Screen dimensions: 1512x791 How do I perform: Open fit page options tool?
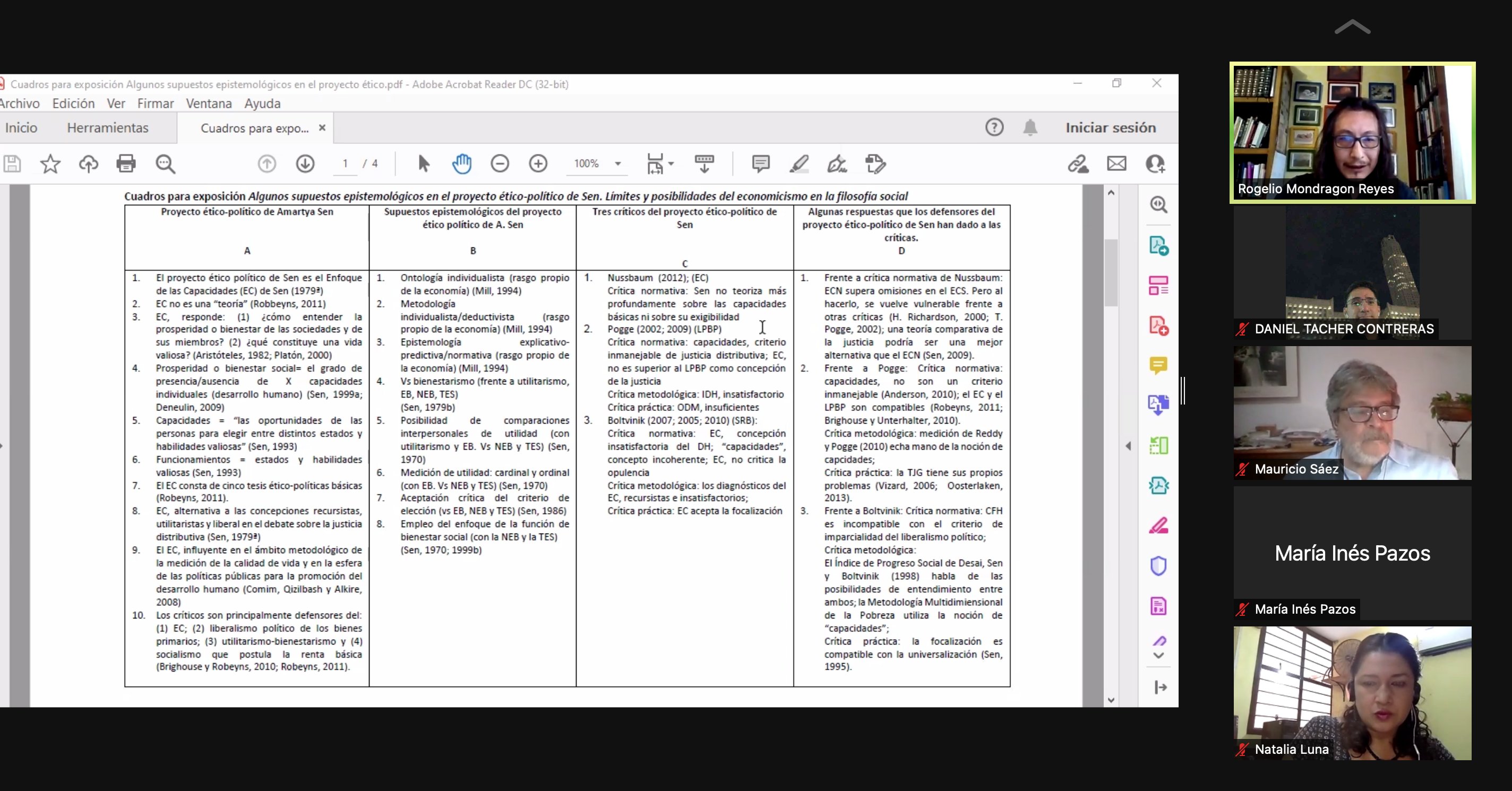click(x=659, y=164)
